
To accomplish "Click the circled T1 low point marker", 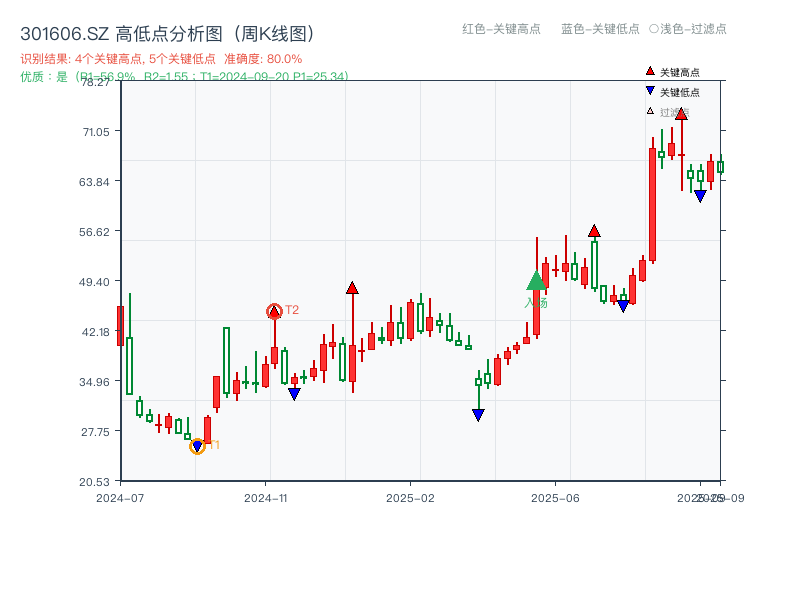I will pos(197,446).
